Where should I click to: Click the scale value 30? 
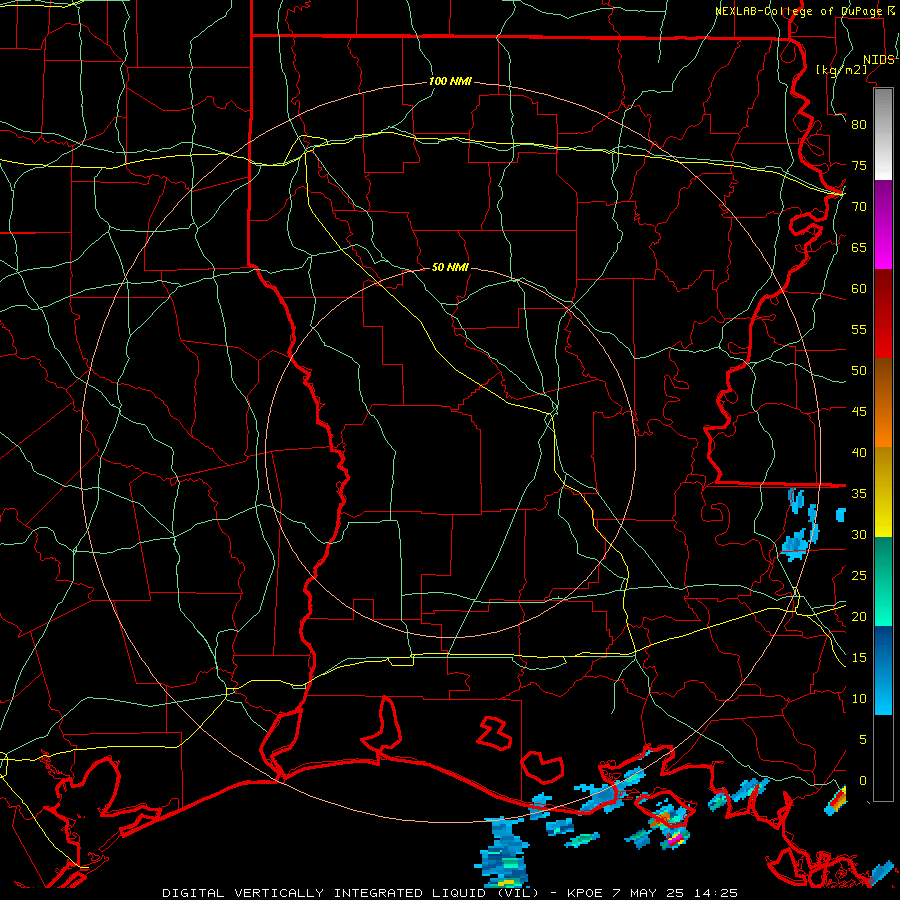tap(859, 534)
